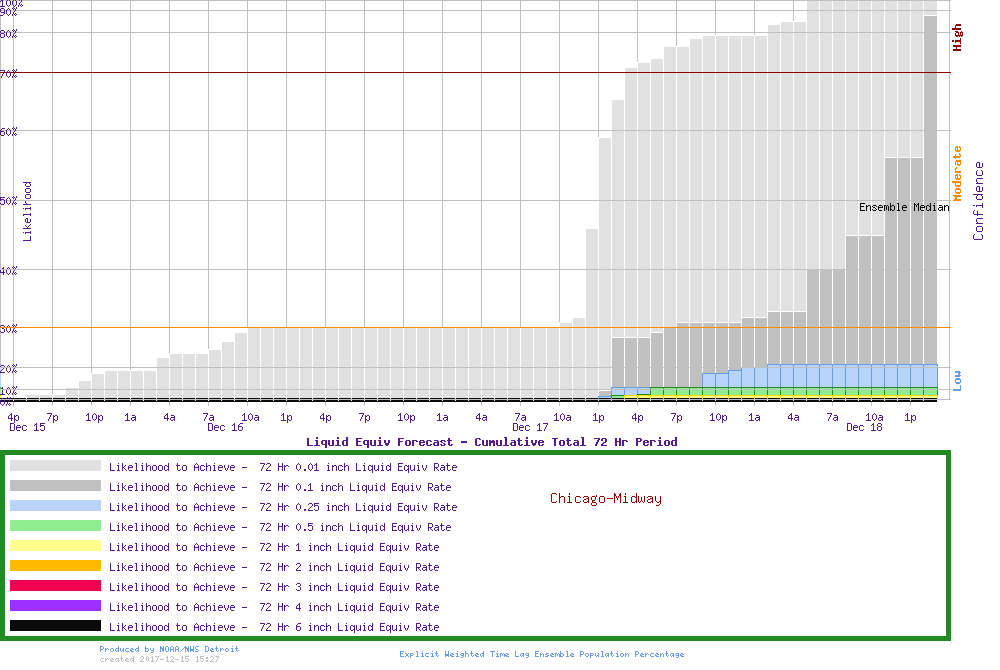Click the Chicago-Midway station label
The height and width of the screenshot is (670, 1000).
coord(605,498)
